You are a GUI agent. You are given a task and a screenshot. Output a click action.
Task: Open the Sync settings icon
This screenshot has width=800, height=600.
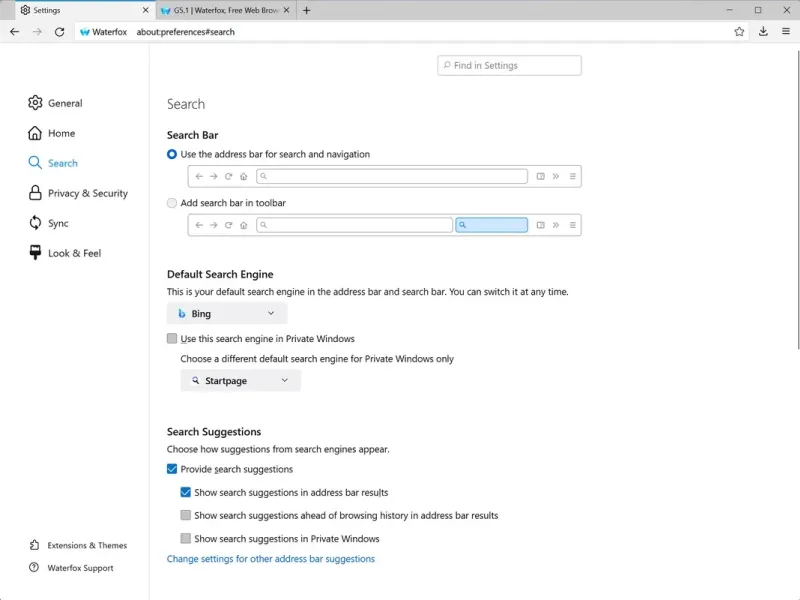coord(36,223)
